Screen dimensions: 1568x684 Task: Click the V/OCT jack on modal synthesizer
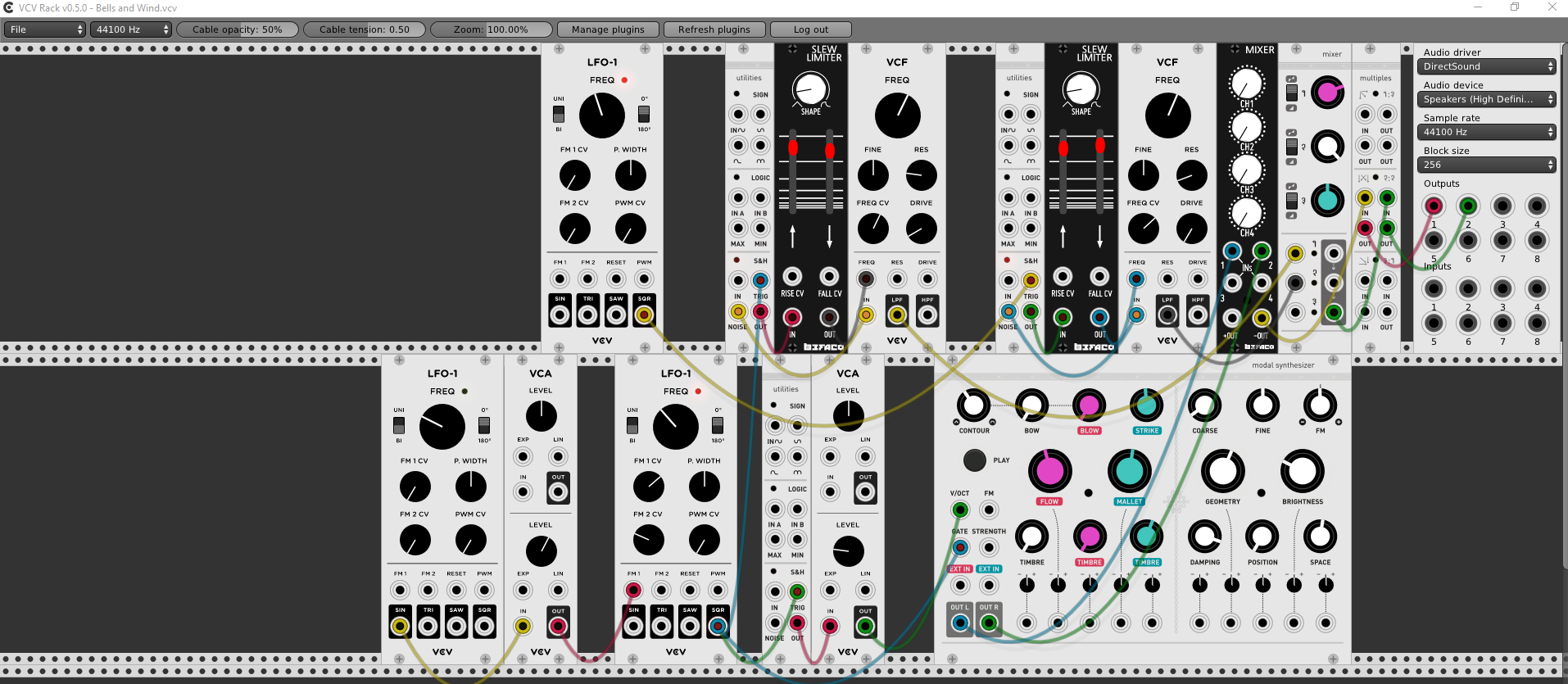click(960, 510)
